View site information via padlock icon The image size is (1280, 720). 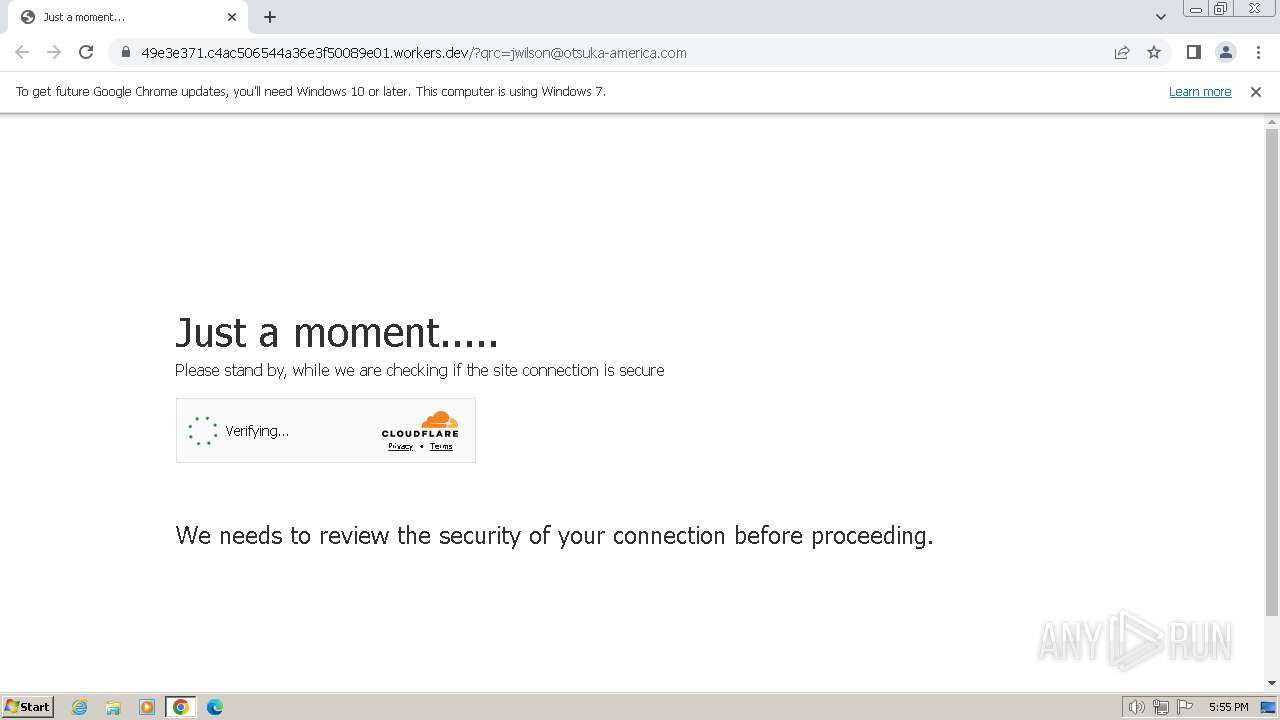pyautogui.click(x=126, y=53)
